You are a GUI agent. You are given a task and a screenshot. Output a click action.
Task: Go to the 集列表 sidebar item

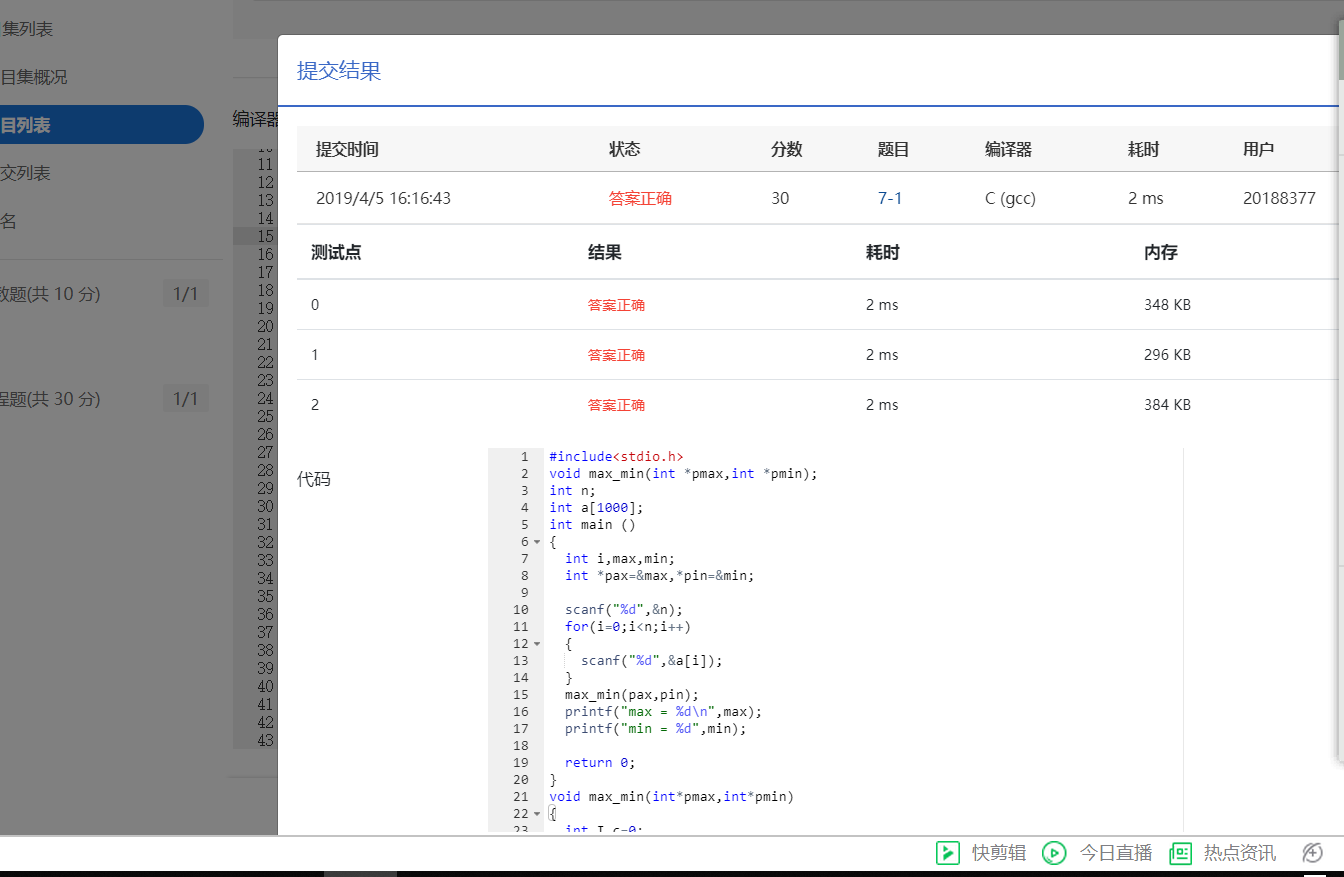(27, 29)
